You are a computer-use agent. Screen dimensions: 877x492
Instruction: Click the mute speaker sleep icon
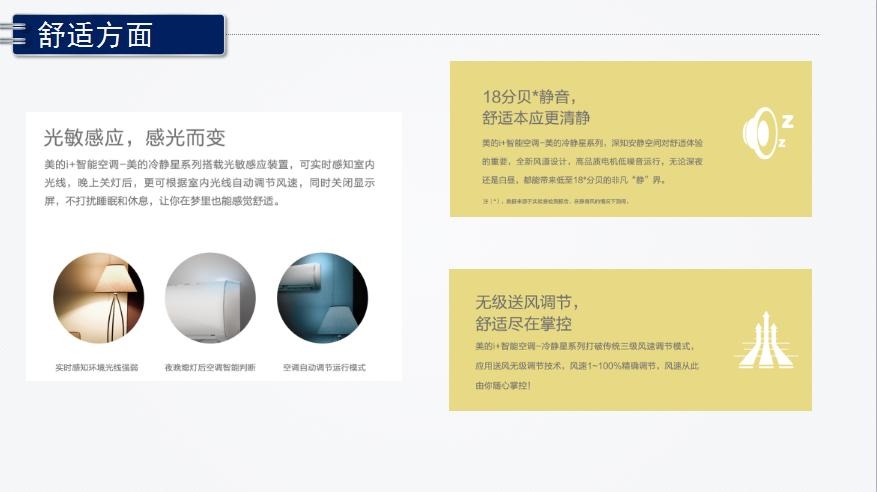[768, 133]
